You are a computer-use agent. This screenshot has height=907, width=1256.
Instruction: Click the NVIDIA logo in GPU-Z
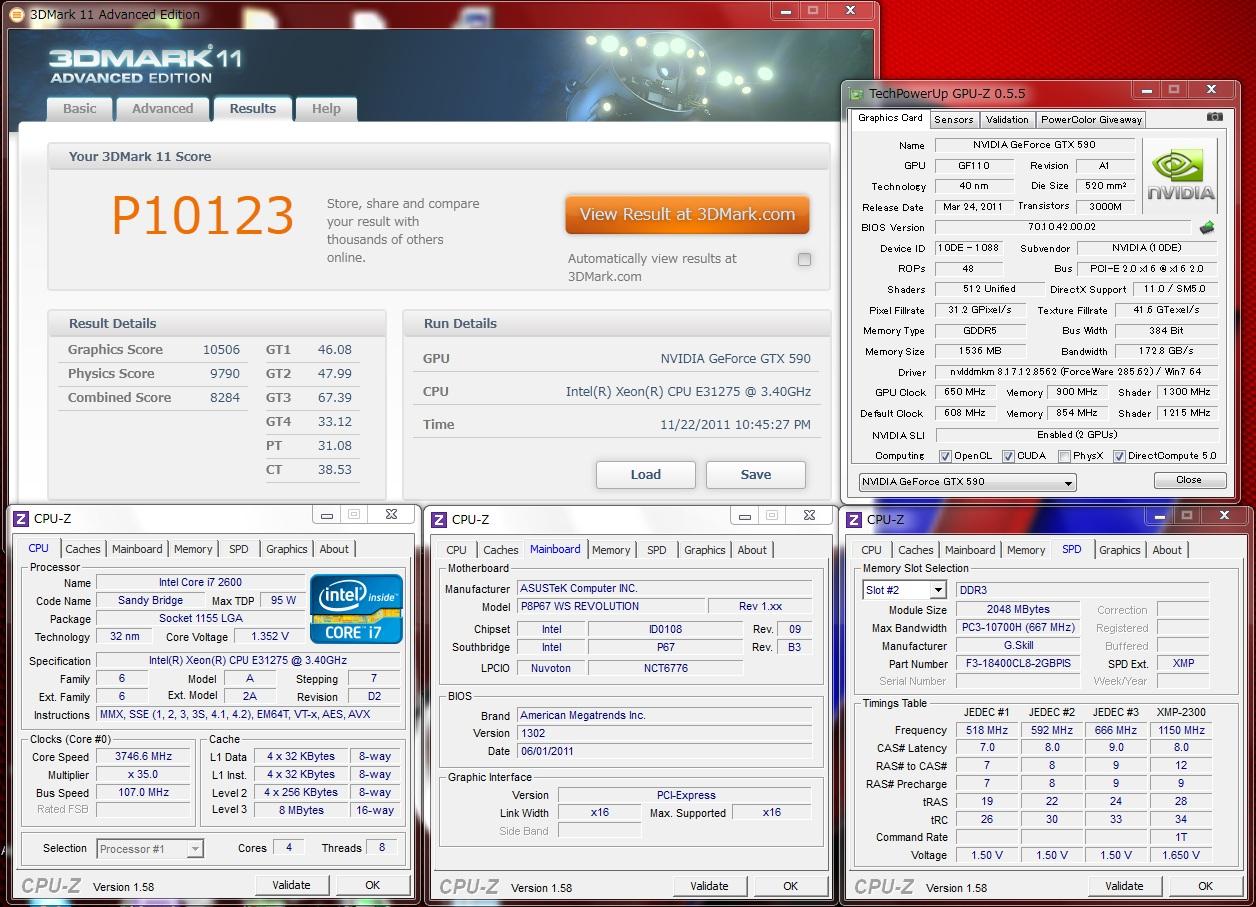coord(1181,175)
